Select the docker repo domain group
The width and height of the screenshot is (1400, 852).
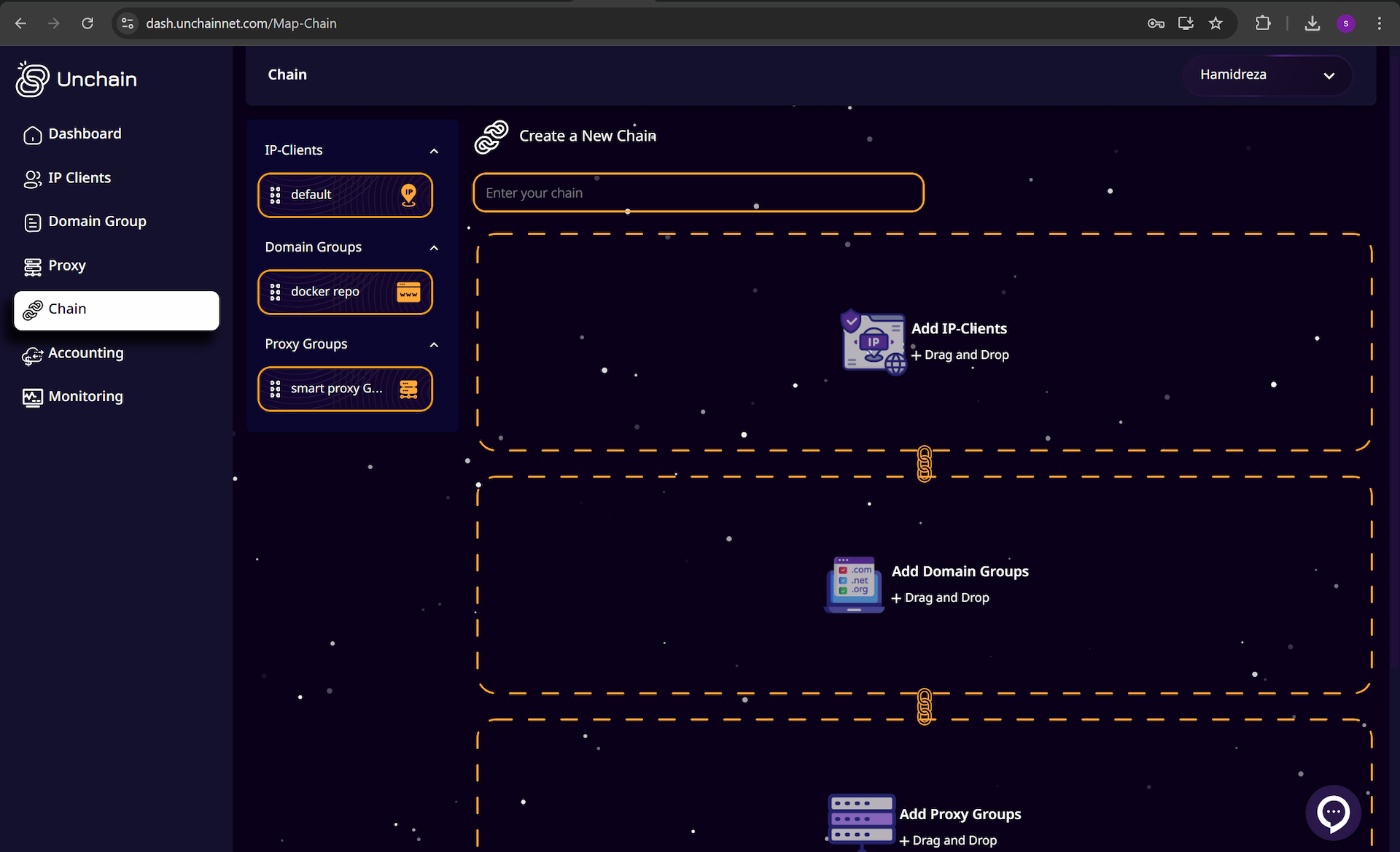325,292
